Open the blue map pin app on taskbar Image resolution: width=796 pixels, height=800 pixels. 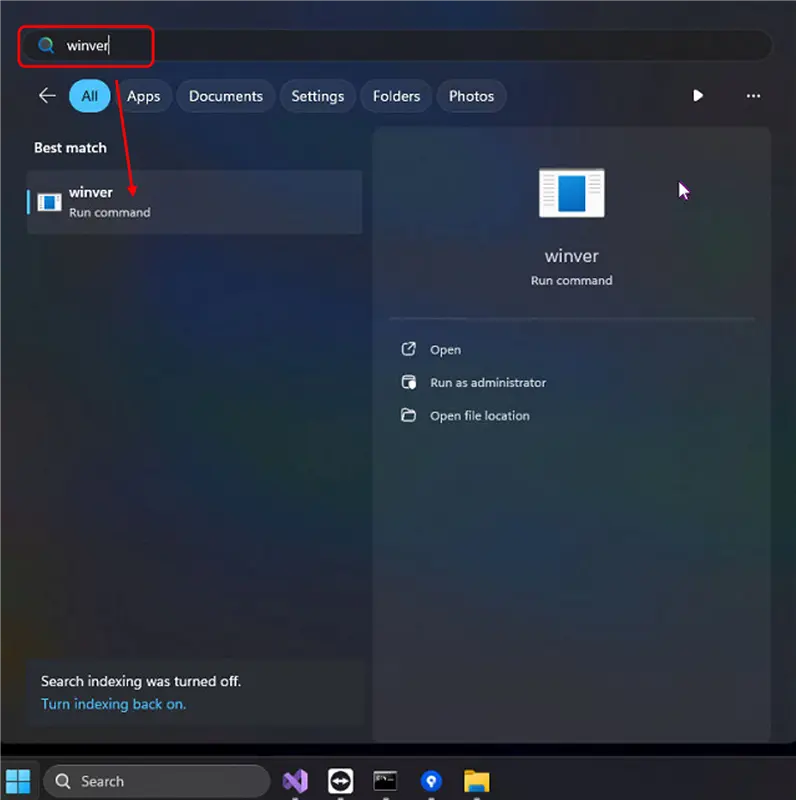point(431,781)
